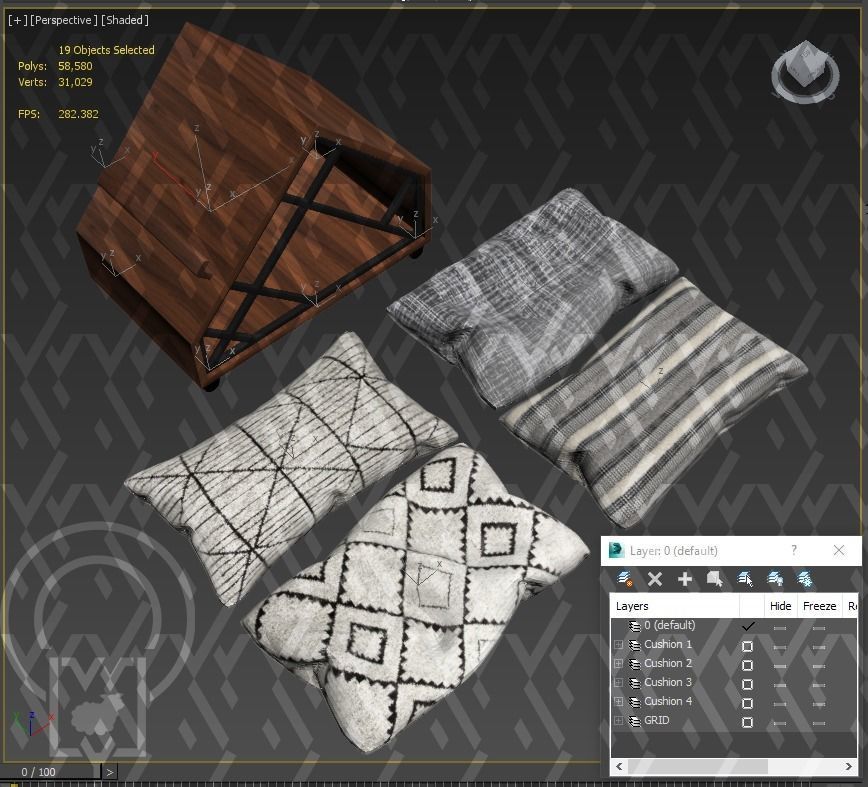Set Cushion 1 as current layer checkbox
The width and height of the screenshot is (868, 787).
coord(747,646)
